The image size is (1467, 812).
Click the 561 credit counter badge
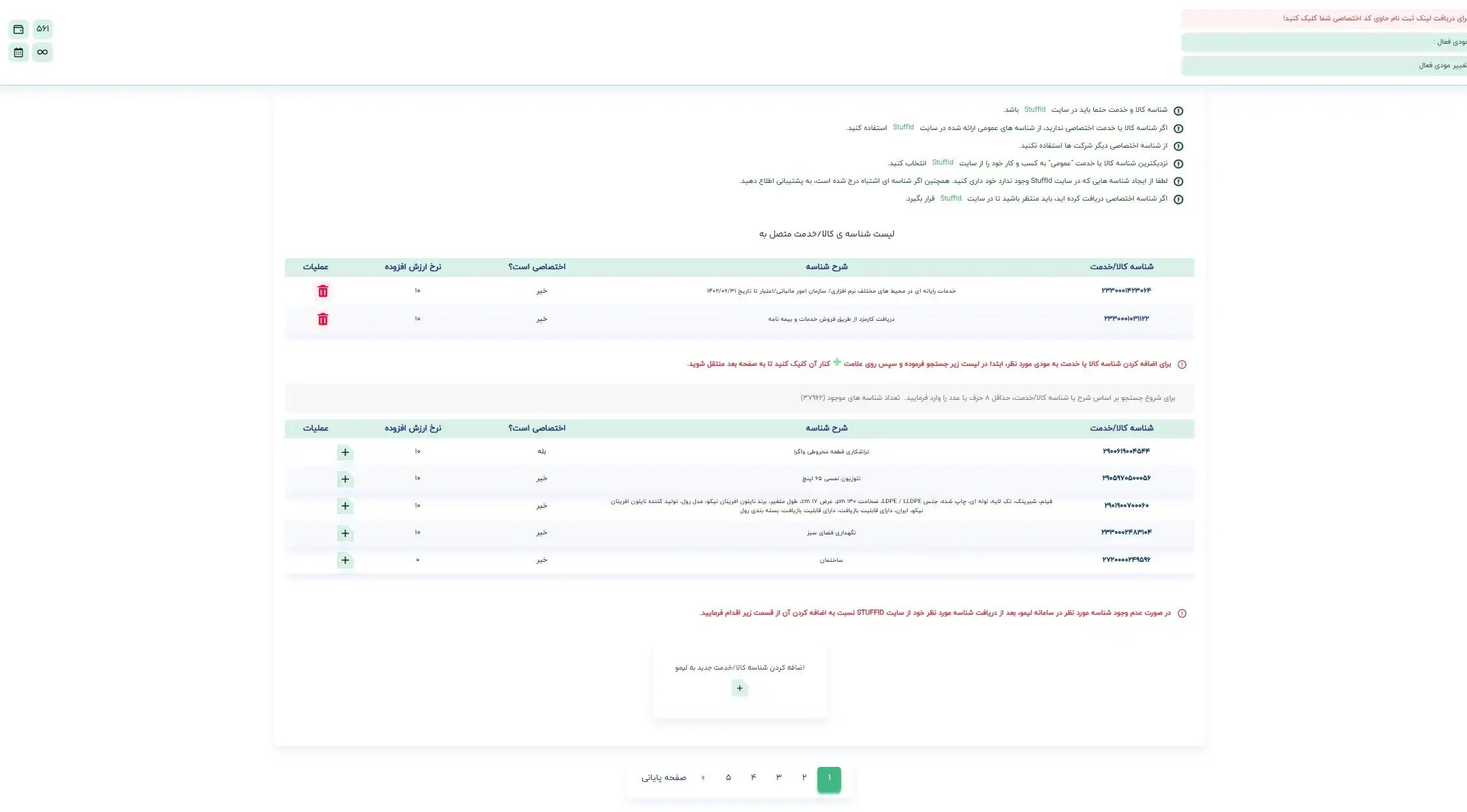[42, 29]
